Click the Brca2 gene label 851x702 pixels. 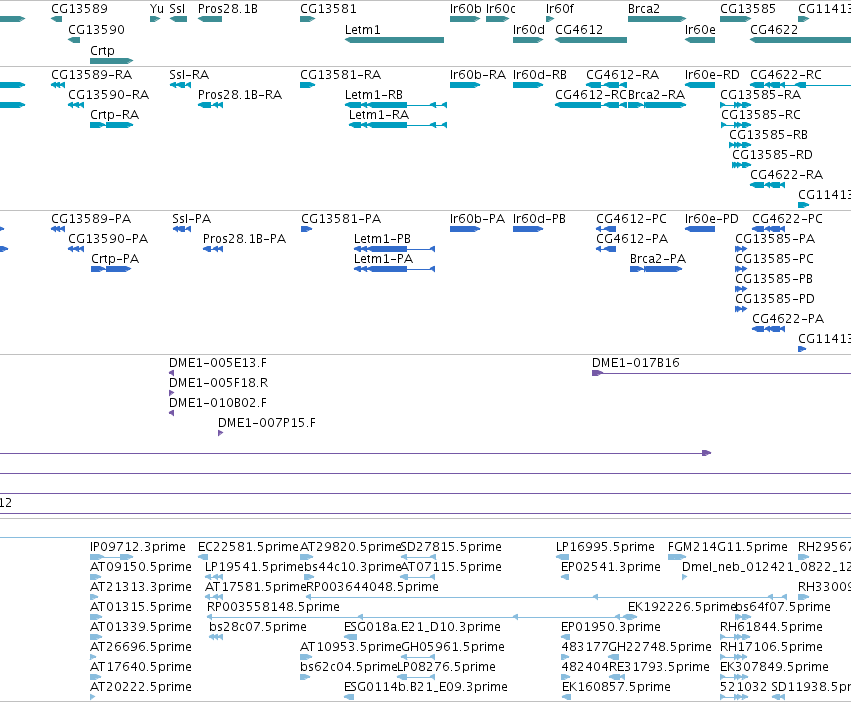click(x=644, y=9)
